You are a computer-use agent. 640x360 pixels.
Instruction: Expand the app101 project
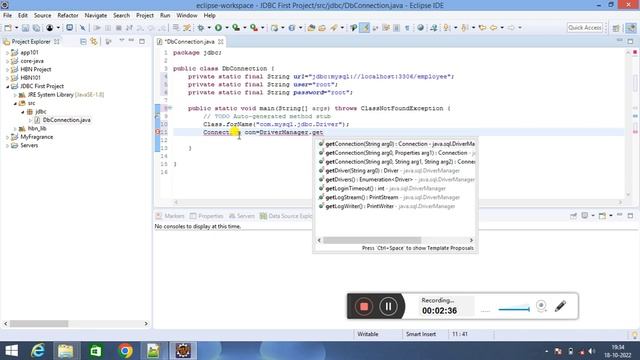pos(7,53)
